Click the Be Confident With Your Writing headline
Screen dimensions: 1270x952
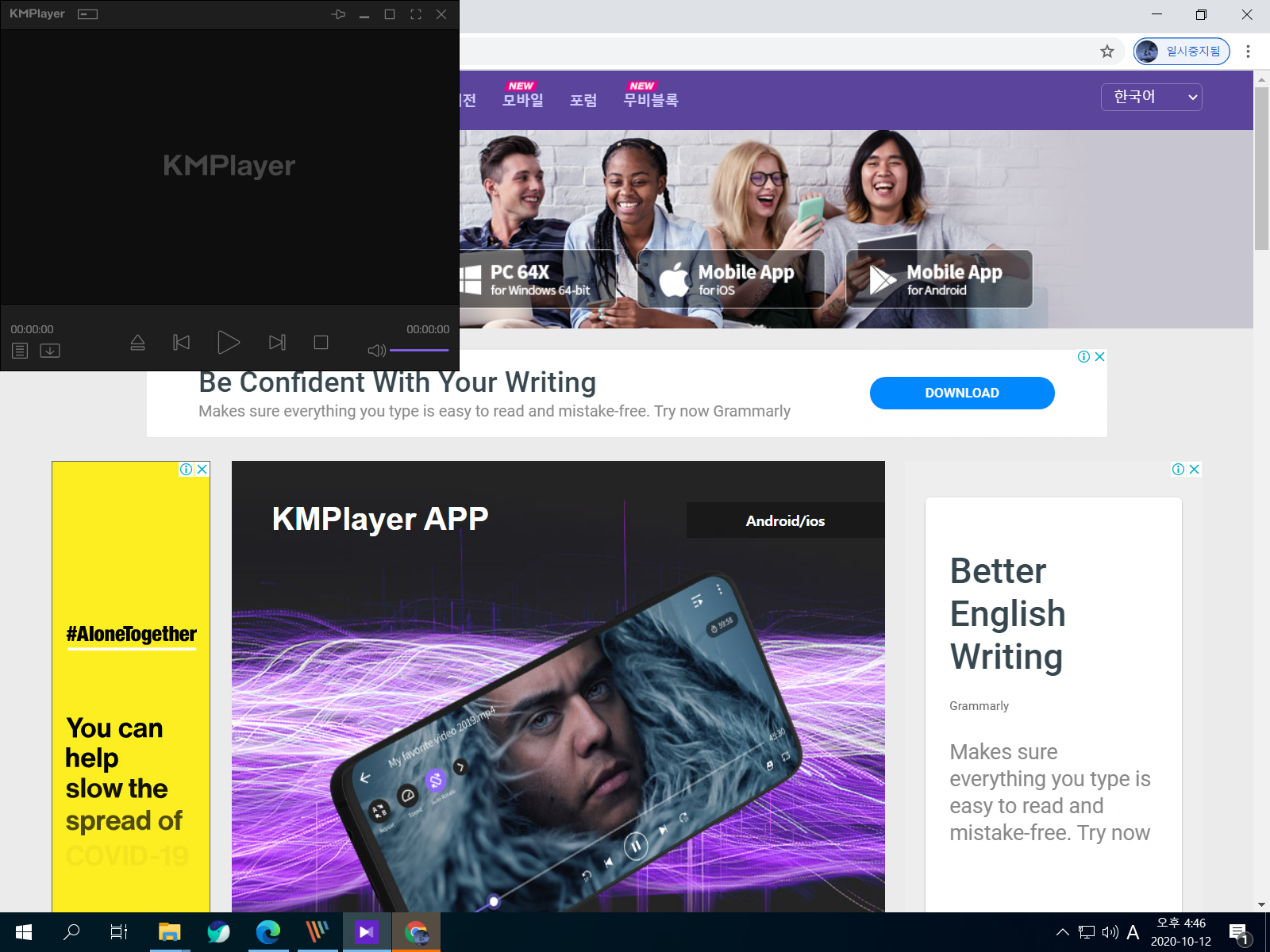pos(397,382)
